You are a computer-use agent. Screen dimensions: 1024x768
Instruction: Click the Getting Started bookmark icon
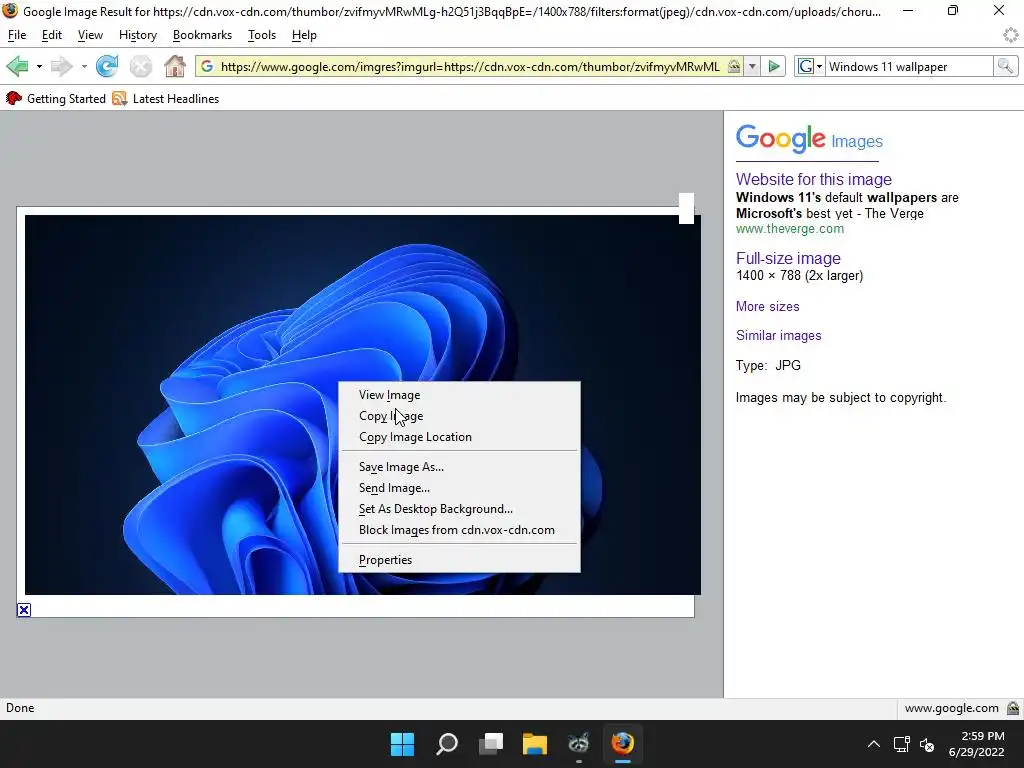point(14,99)
